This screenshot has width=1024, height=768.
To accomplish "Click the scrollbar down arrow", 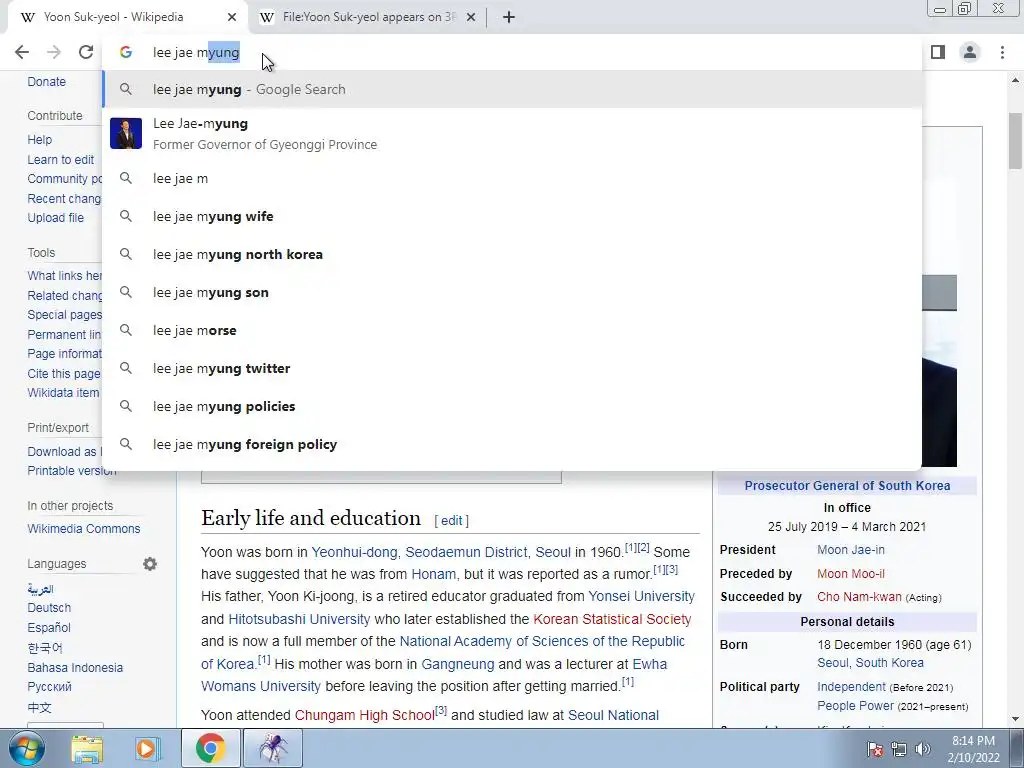I will coord(1016,719).
